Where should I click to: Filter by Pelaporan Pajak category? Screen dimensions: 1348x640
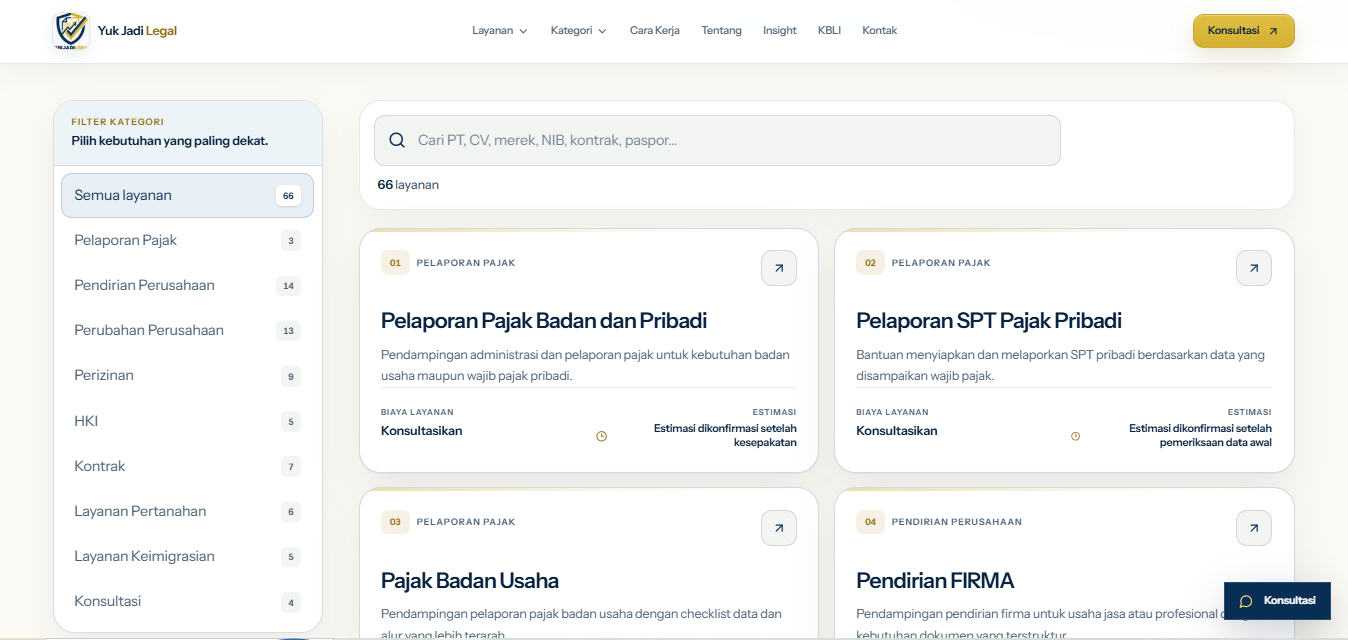187,241
